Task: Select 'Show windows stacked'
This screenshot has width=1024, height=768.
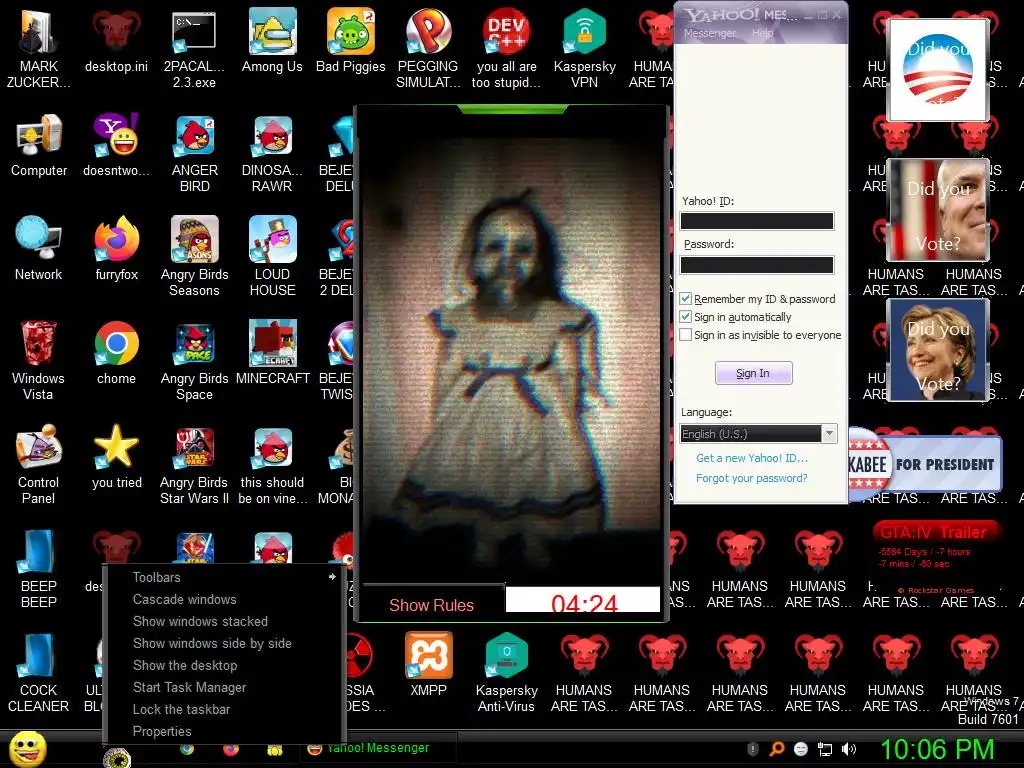Action: pyautogui.click(x=224, y=621)
